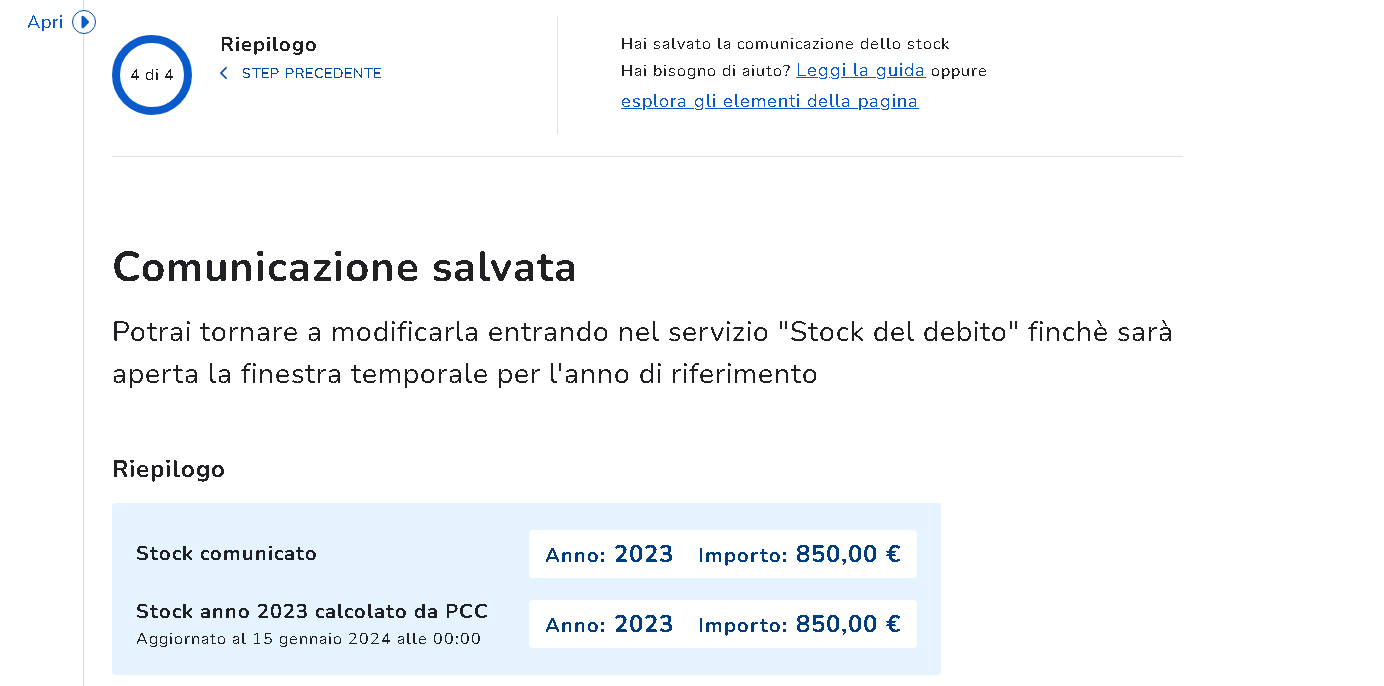Click Anno 2023 in the Stock comunicato row
Image resolution: width=1384 pixels, height=686 pixels.
click(x=609, y=554)
